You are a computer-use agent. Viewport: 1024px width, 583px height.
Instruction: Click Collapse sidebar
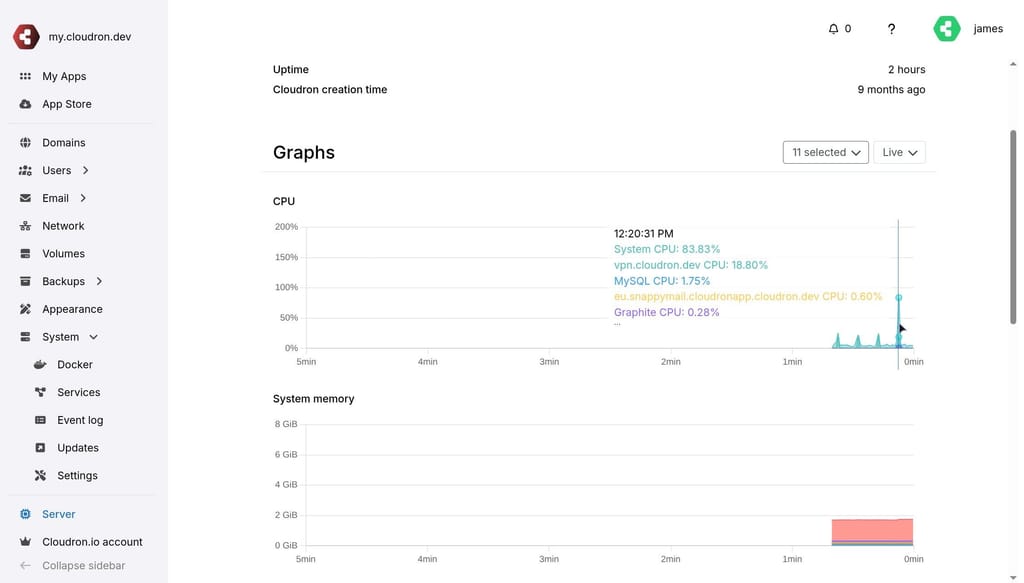[84, 565]
